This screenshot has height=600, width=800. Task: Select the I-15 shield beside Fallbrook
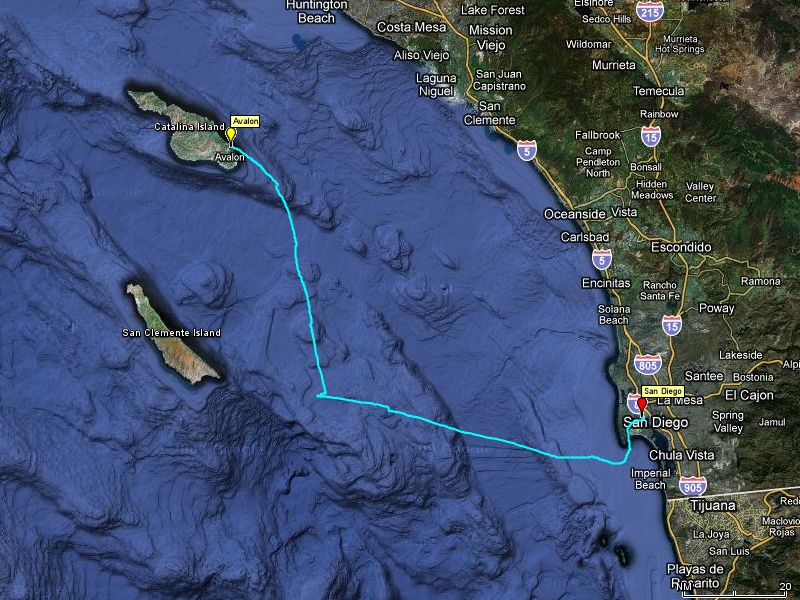point(651,136)
